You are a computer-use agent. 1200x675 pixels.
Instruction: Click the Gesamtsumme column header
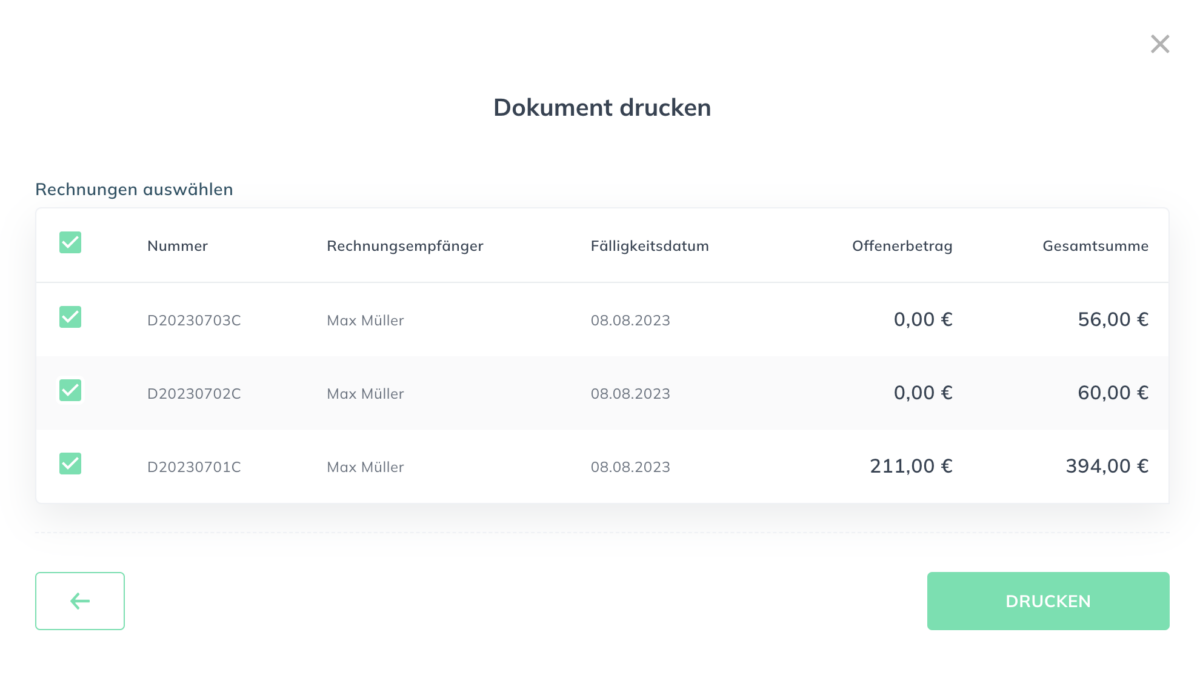click(x=1095, y=246)
